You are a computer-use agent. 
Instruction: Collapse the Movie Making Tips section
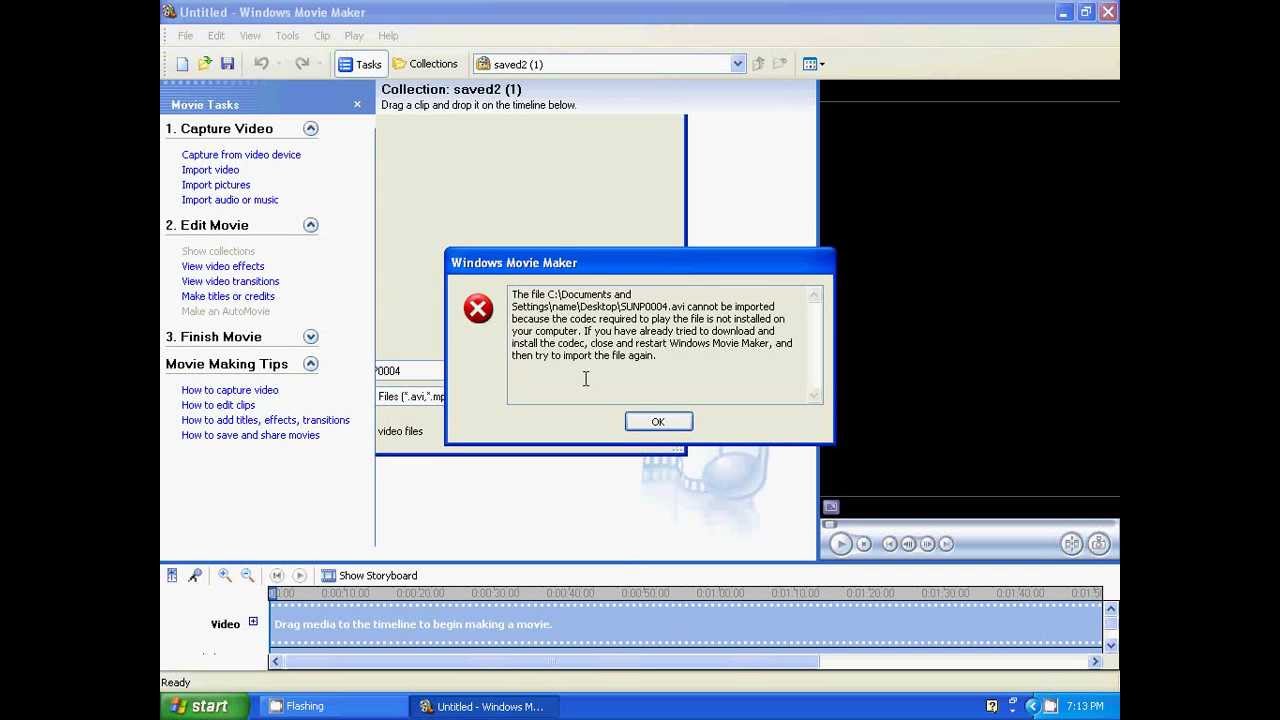tap(311, 364)
